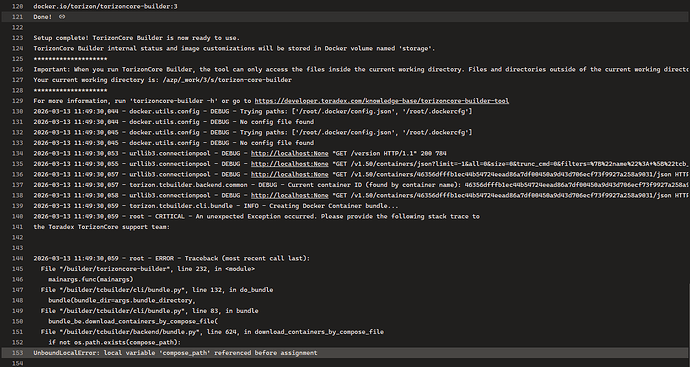The height and width of the screenshot is (367, 690).
Task: Click 'CRITICAL - An unexpected Exception occurred' line
Action: (x=257, y=217)
